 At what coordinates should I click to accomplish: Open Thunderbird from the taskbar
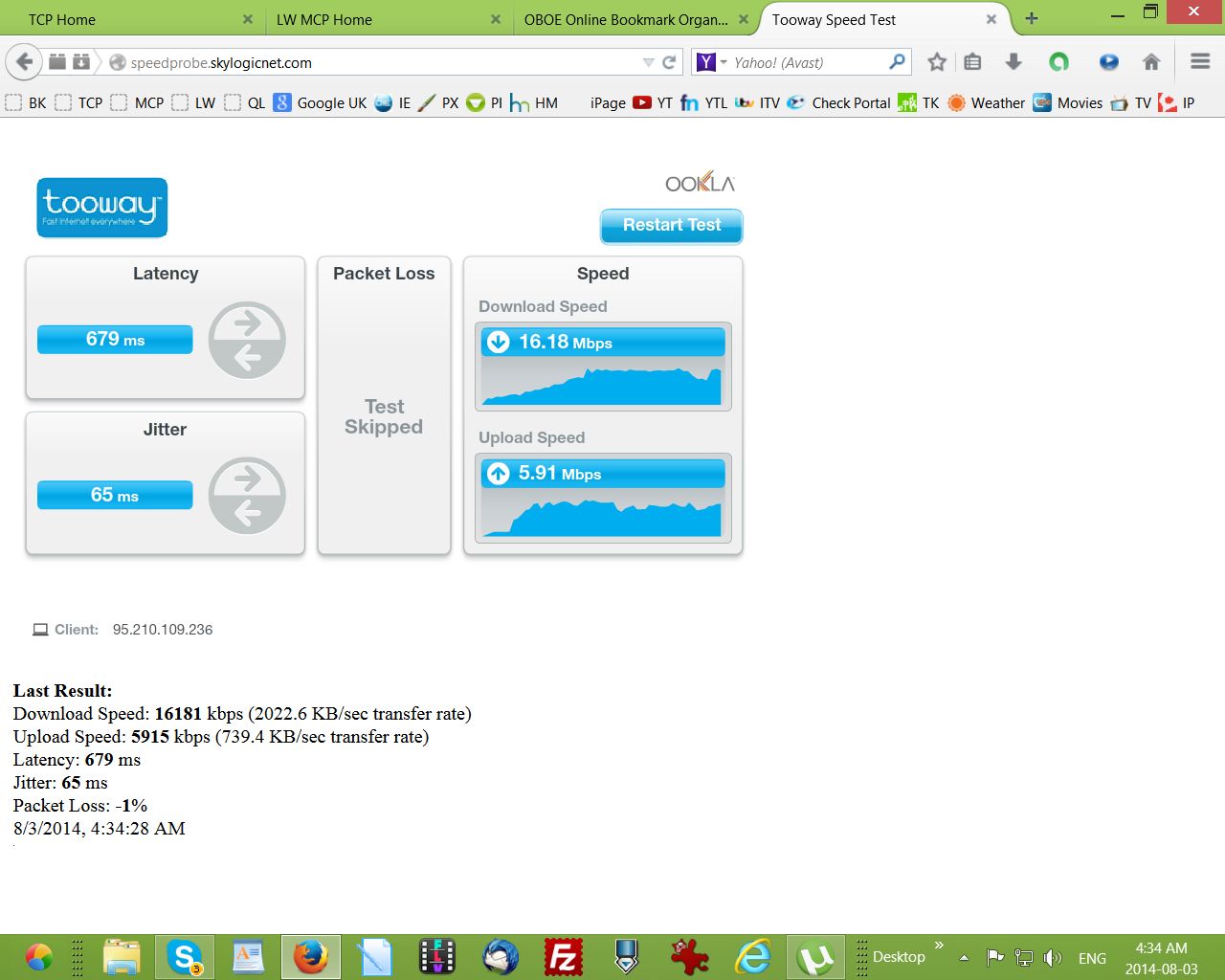tap(501, 957)
